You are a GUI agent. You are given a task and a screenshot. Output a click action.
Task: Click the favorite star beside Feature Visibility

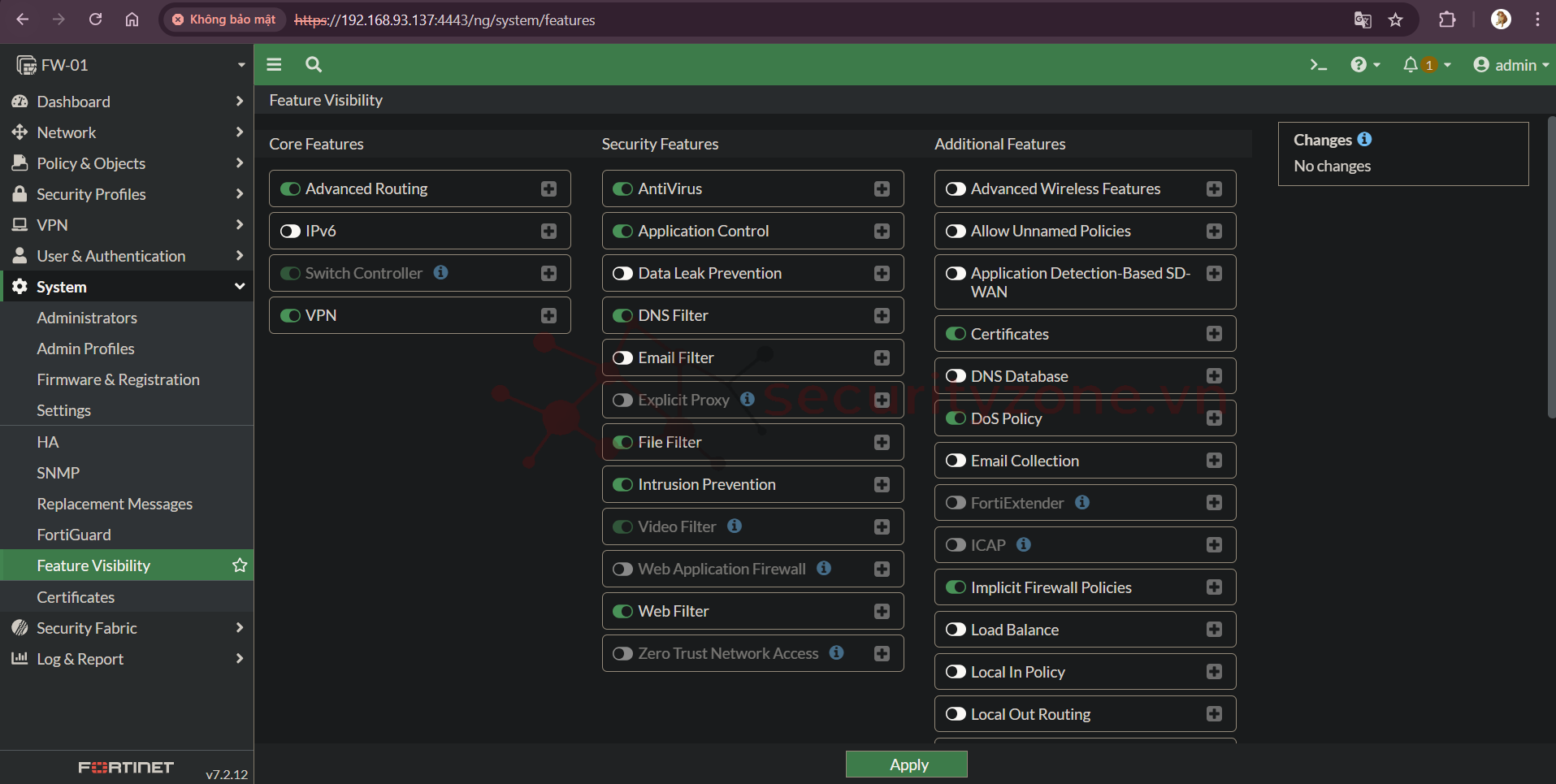click(x=240, y=565)
